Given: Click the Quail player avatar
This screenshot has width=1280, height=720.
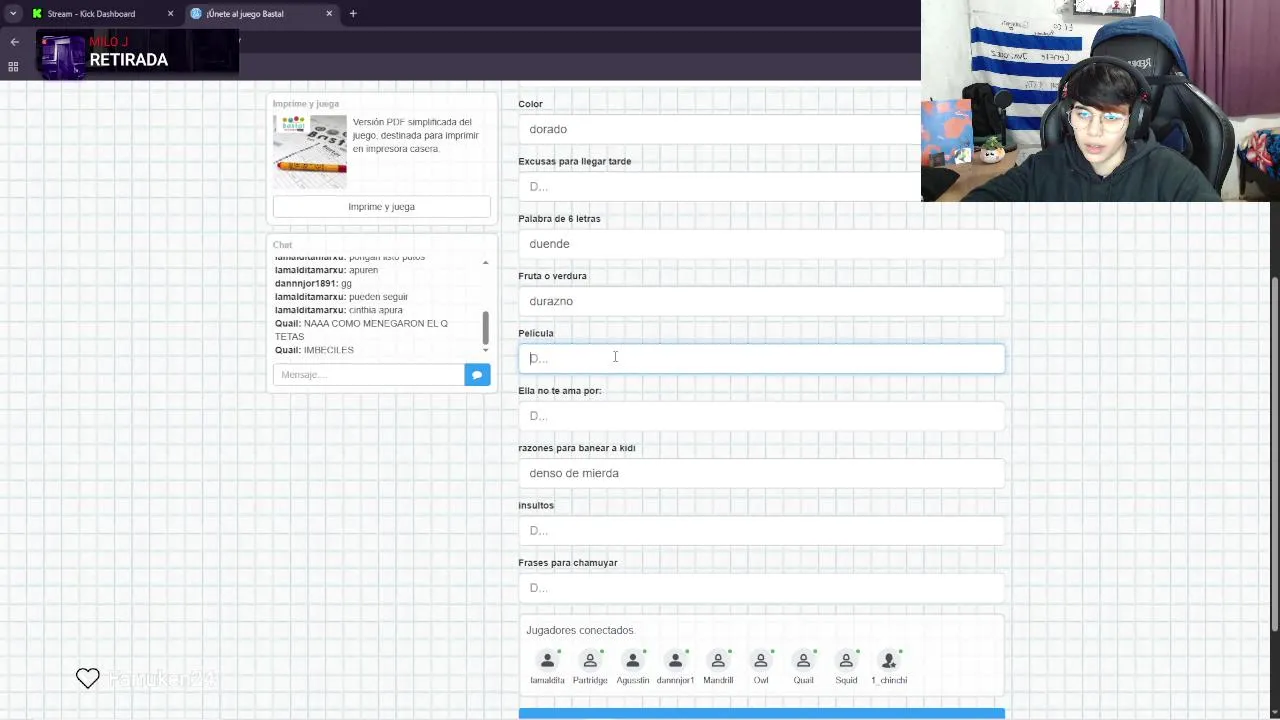Looking at the screenshot, I should pyautogui.click(x=803, y=660).
